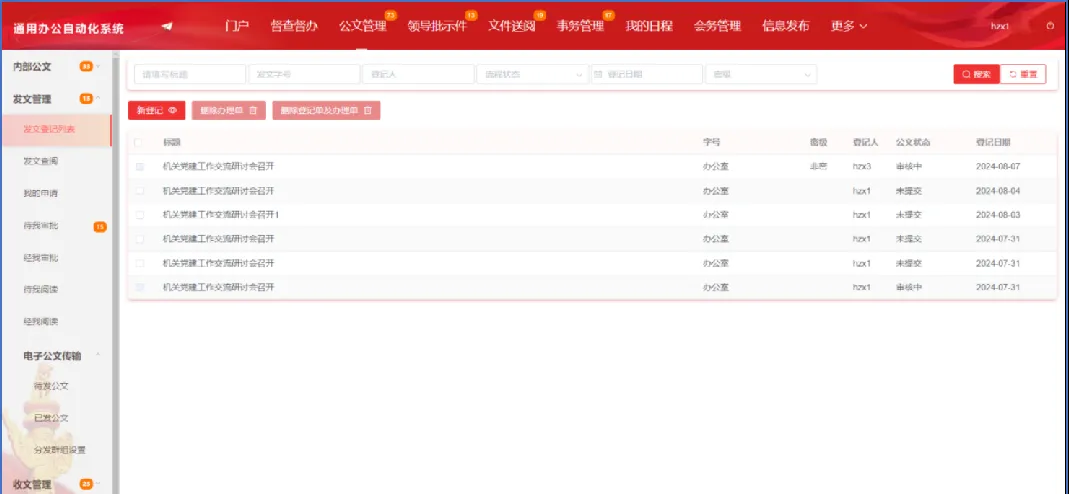Click the calendar icon in 登记日期 field

597,74
